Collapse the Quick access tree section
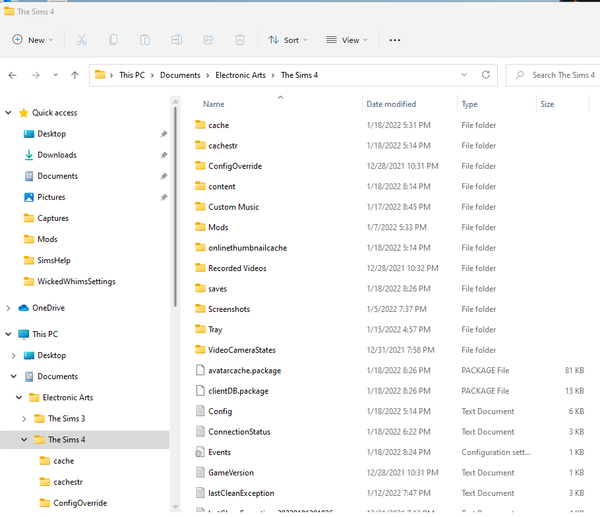 click(x=8, y=113)
